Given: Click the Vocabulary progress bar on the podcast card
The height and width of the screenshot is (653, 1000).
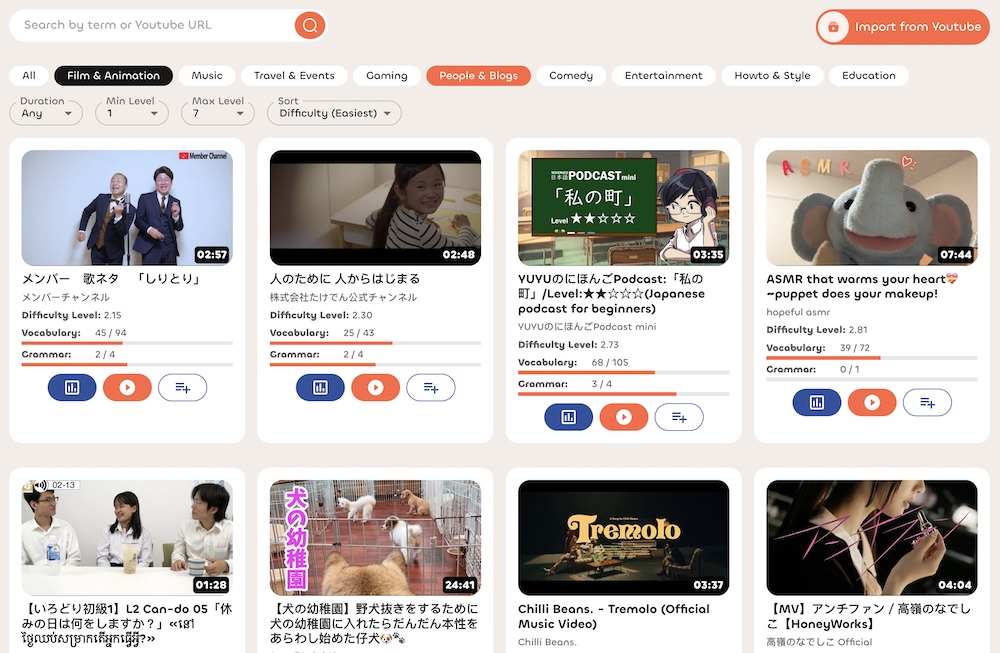Looking at the screenshot, I should tap(624, 371).
